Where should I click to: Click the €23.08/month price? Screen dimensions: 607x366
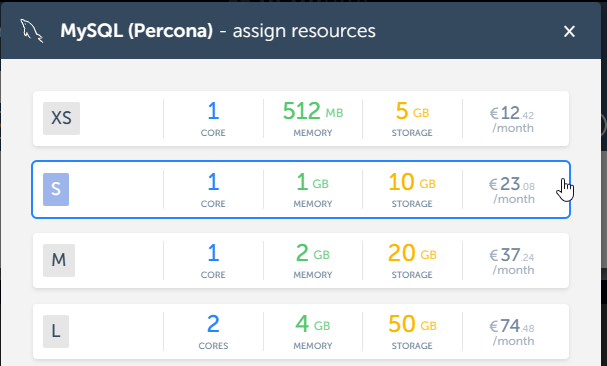click(512, 190)
